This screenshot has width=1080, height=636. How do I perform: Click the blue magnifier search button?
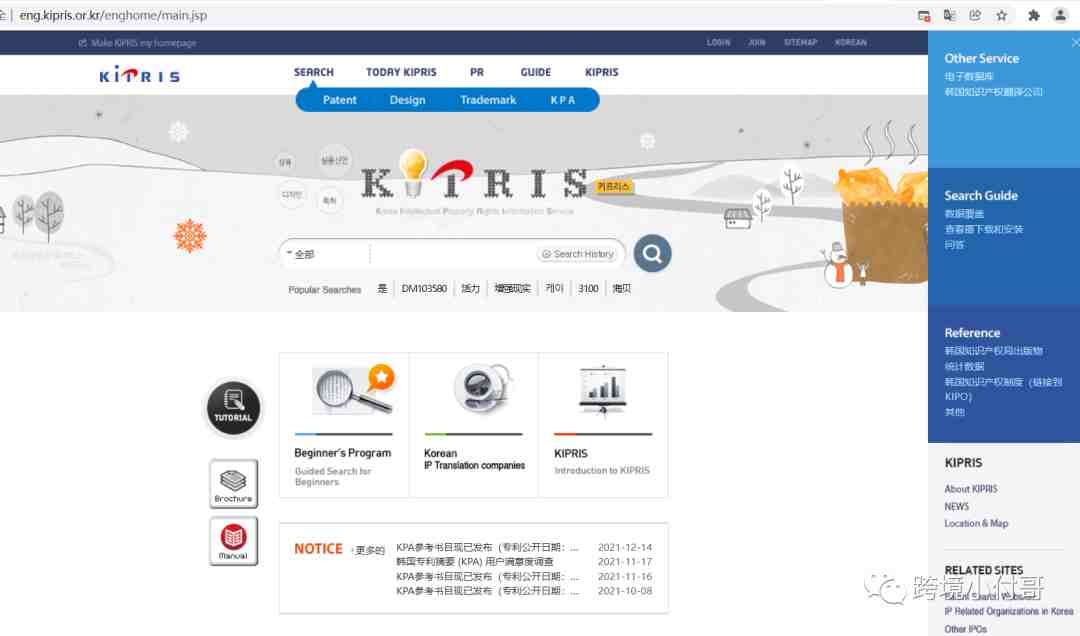652,254
